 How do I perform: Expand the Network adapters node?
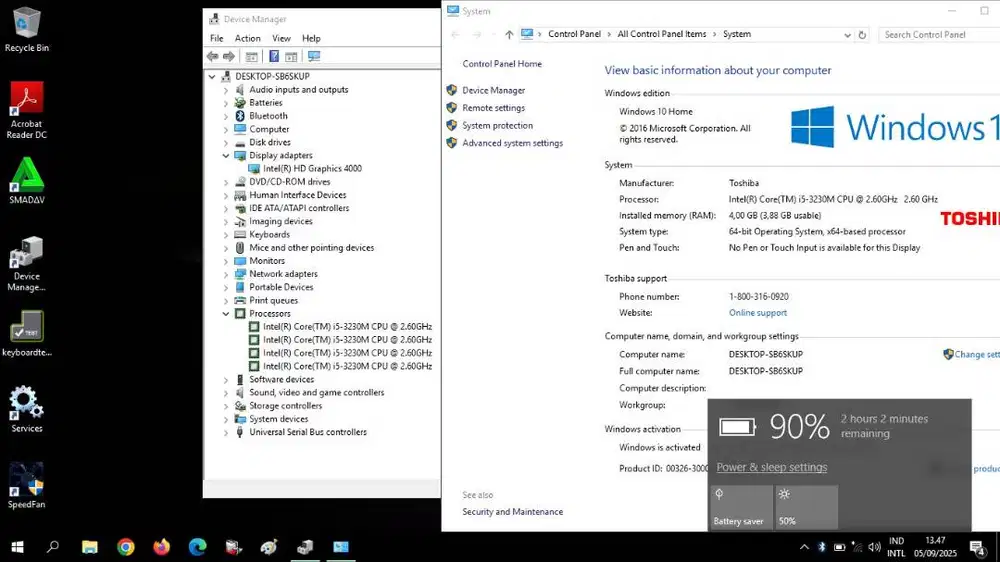click(226, 274)
